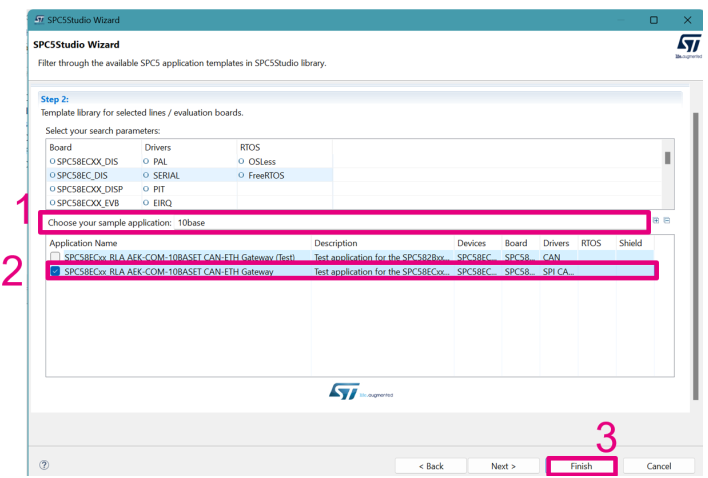Viewport: 708px width, 478px height.
Task: Click the 'Test application for the SPC58ECxx...' description
Action: click(x=382, y=271)
